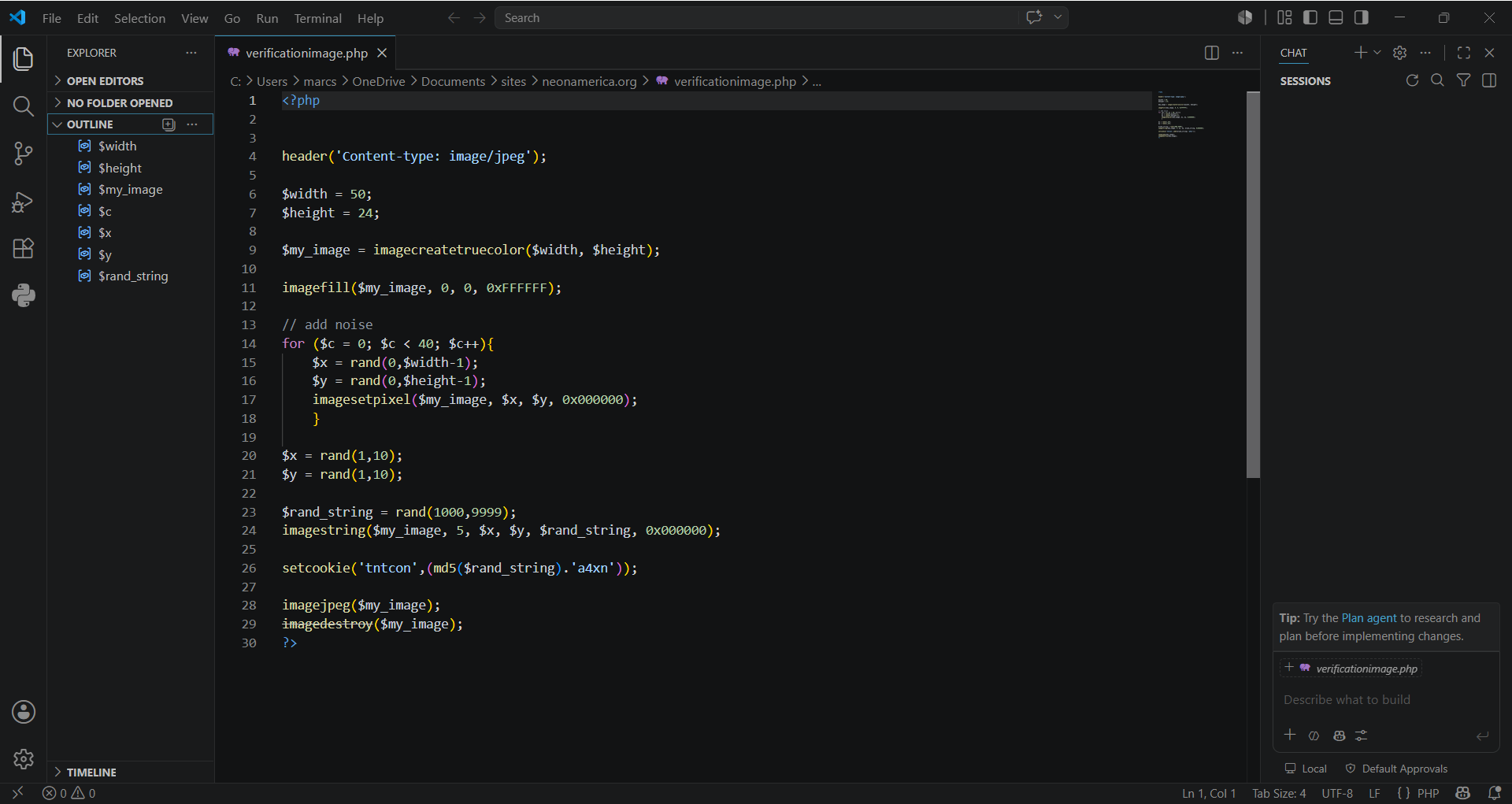The image size is (1512, 804).
Task: Click the UTF-8 encoding indicator
Action: 1337,793
